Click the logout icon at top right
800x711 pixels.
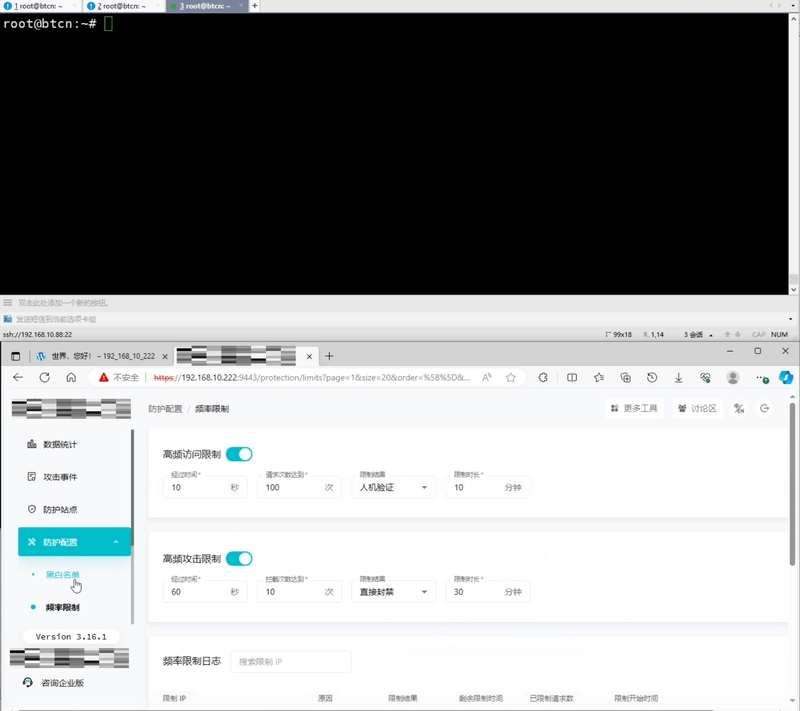click(764, 409)
